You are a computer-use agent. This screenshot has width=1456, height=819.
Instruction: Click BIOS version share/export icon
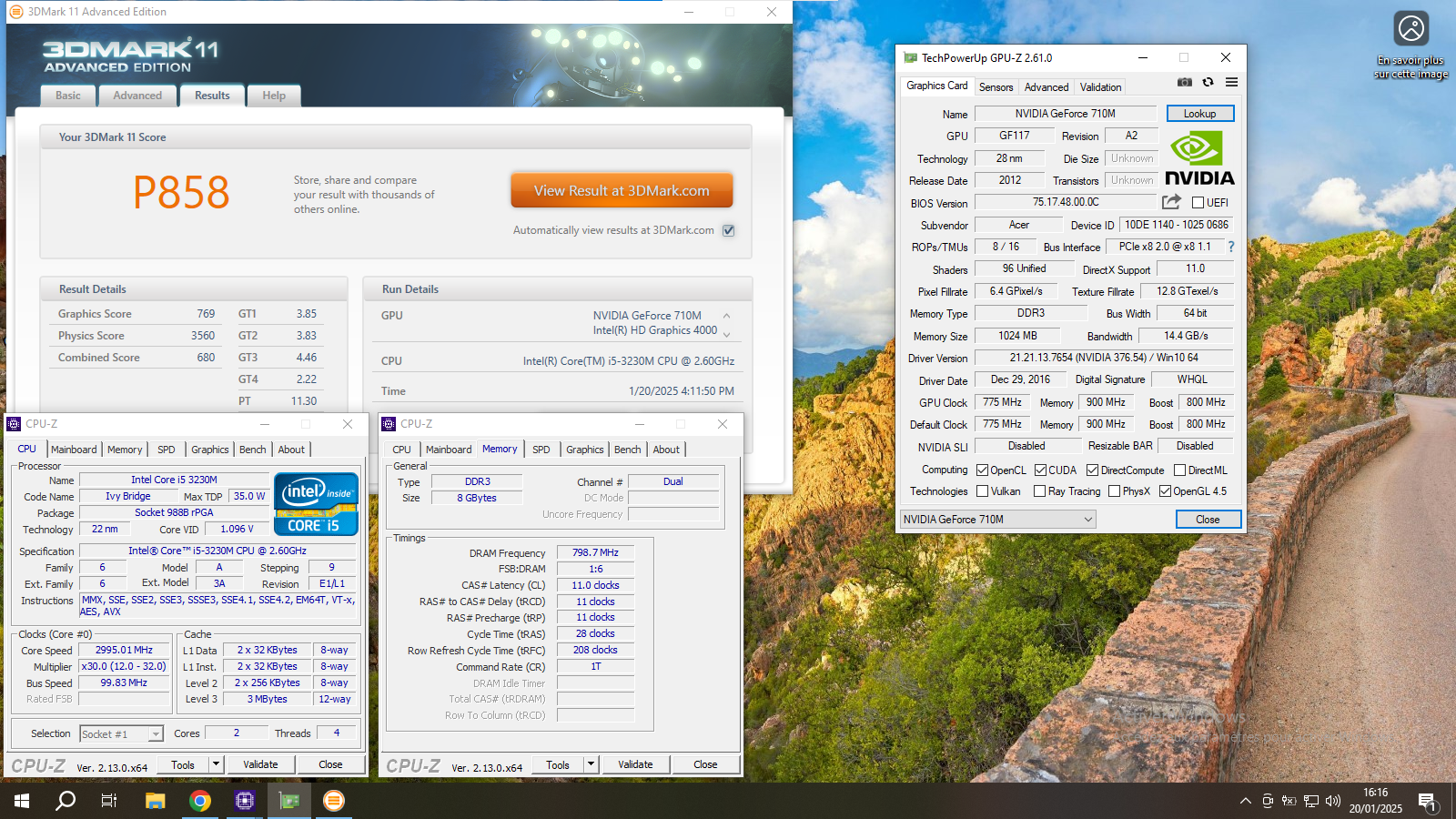[1171, 202]
